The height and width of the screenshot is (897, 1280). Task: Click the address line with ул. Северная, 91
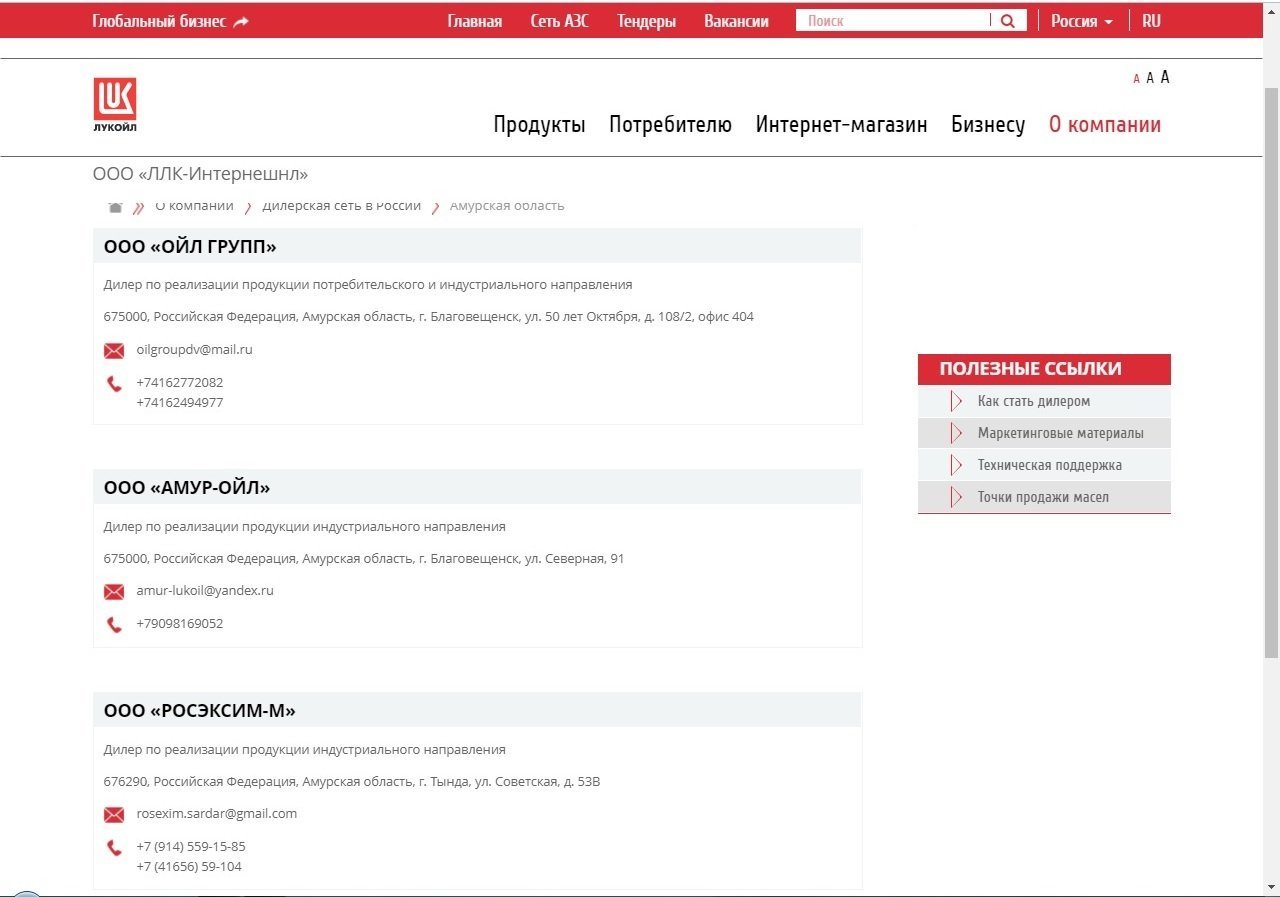tap(364, 559)
